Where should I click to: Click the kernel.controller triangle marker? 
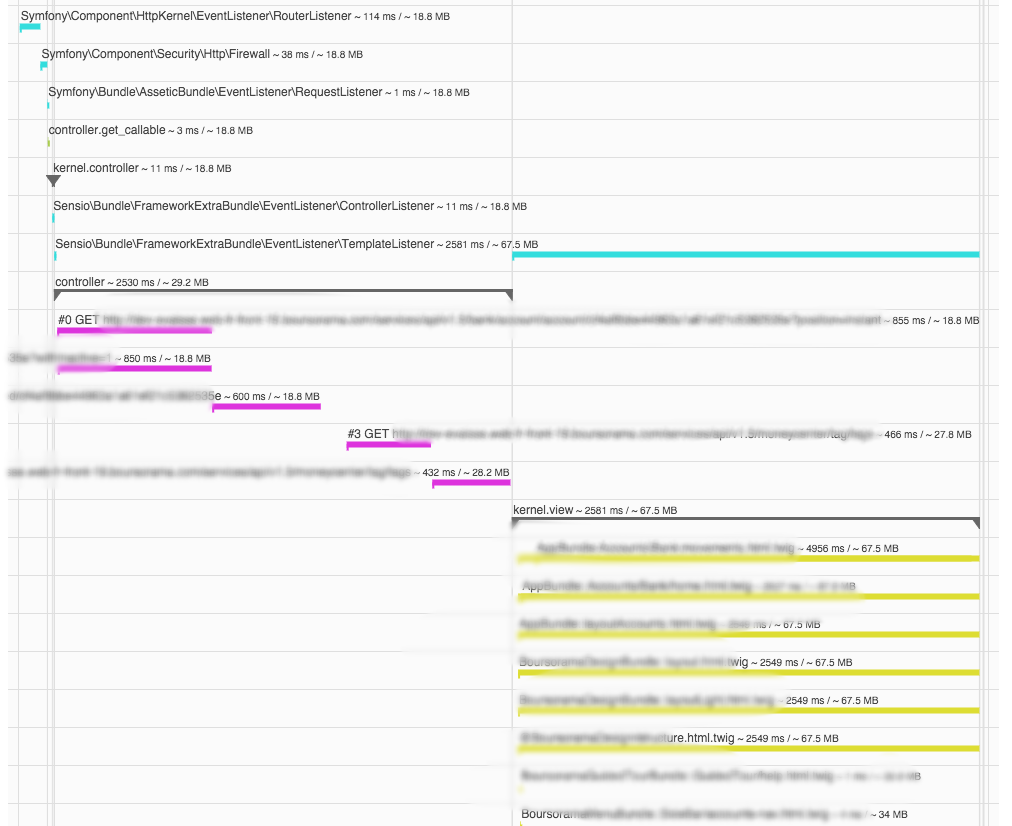click(x=54, y=181)
